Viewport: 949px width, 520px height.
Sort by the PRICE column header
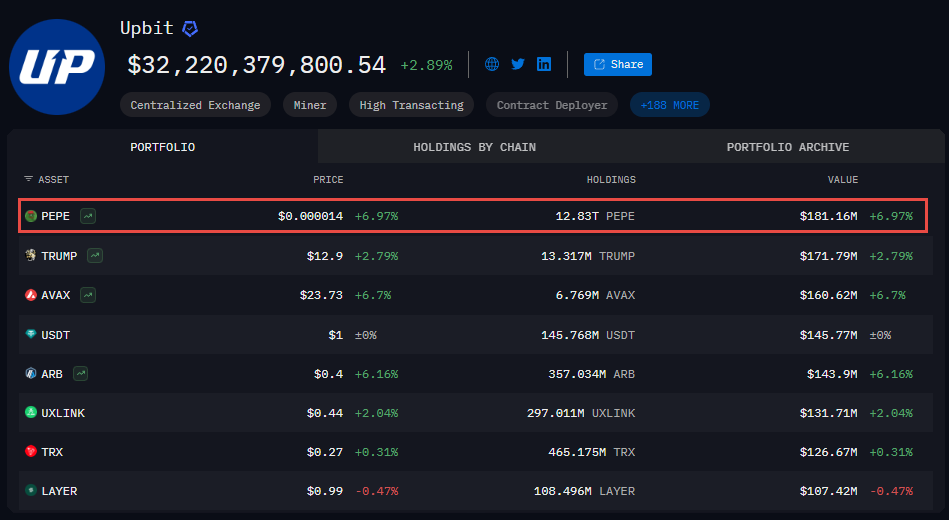tap(328, 180)
